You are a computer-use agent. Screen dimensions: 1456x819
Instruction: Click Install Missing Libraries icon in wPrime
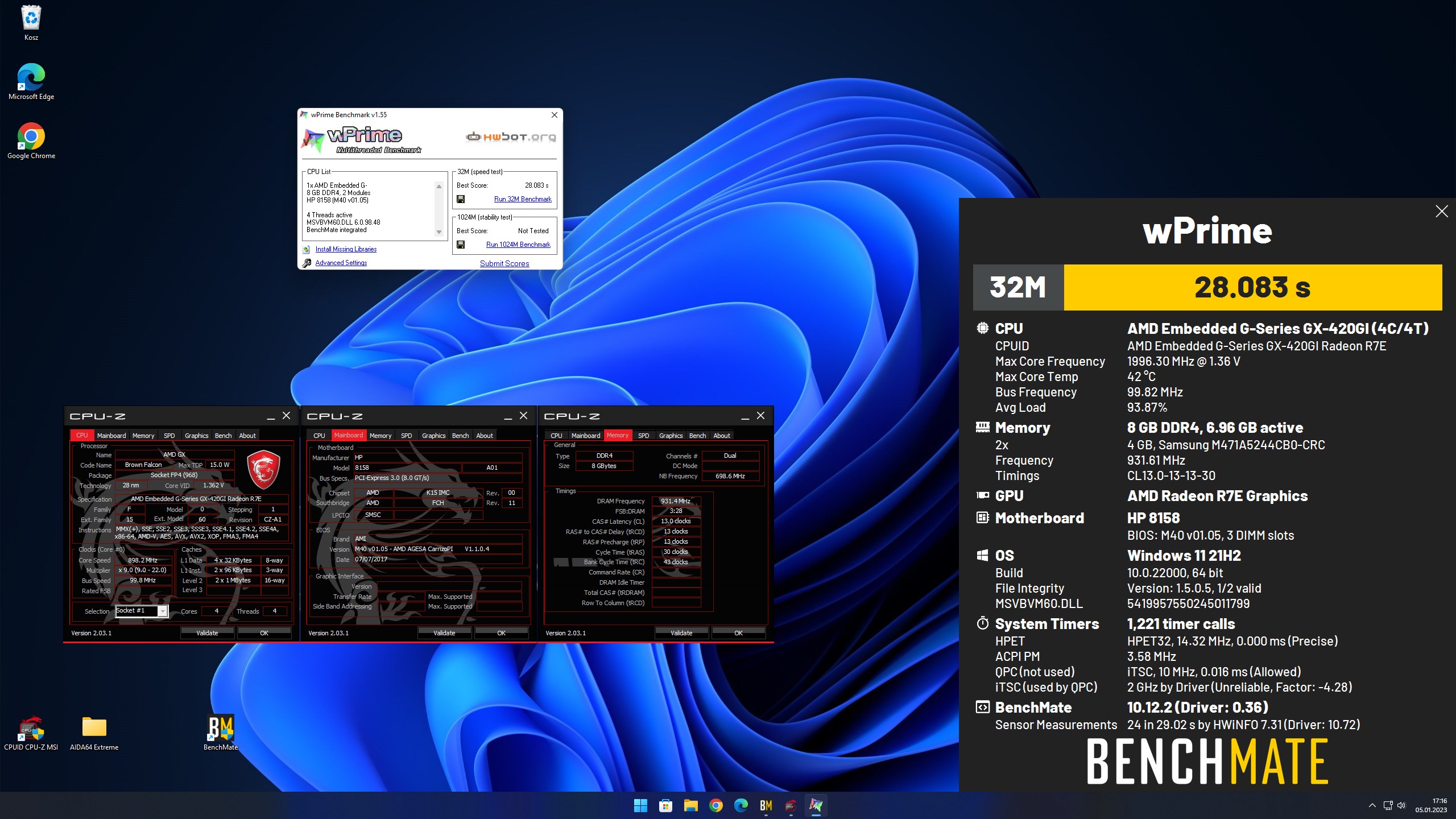pyautogui.click(x=307, y=249)
